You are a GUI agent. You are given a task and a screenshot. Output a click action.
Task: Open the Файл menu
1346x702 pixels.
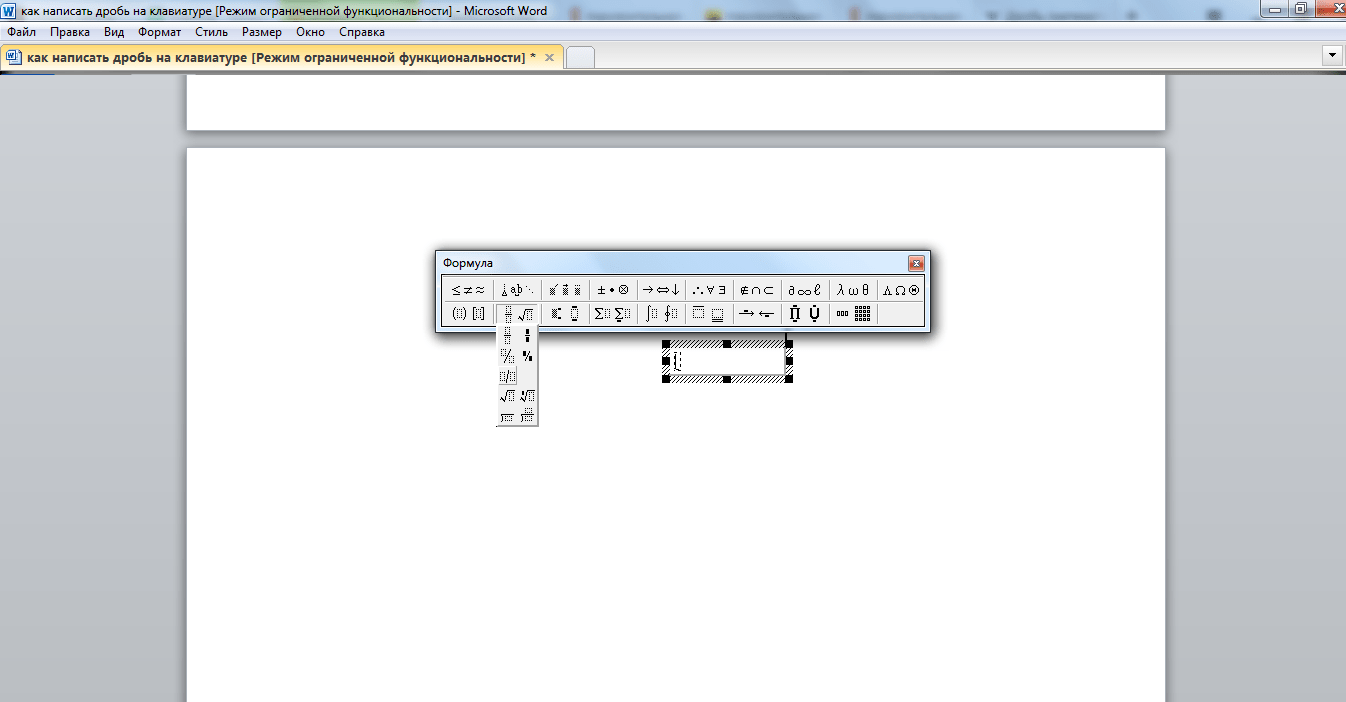[21, 32]
